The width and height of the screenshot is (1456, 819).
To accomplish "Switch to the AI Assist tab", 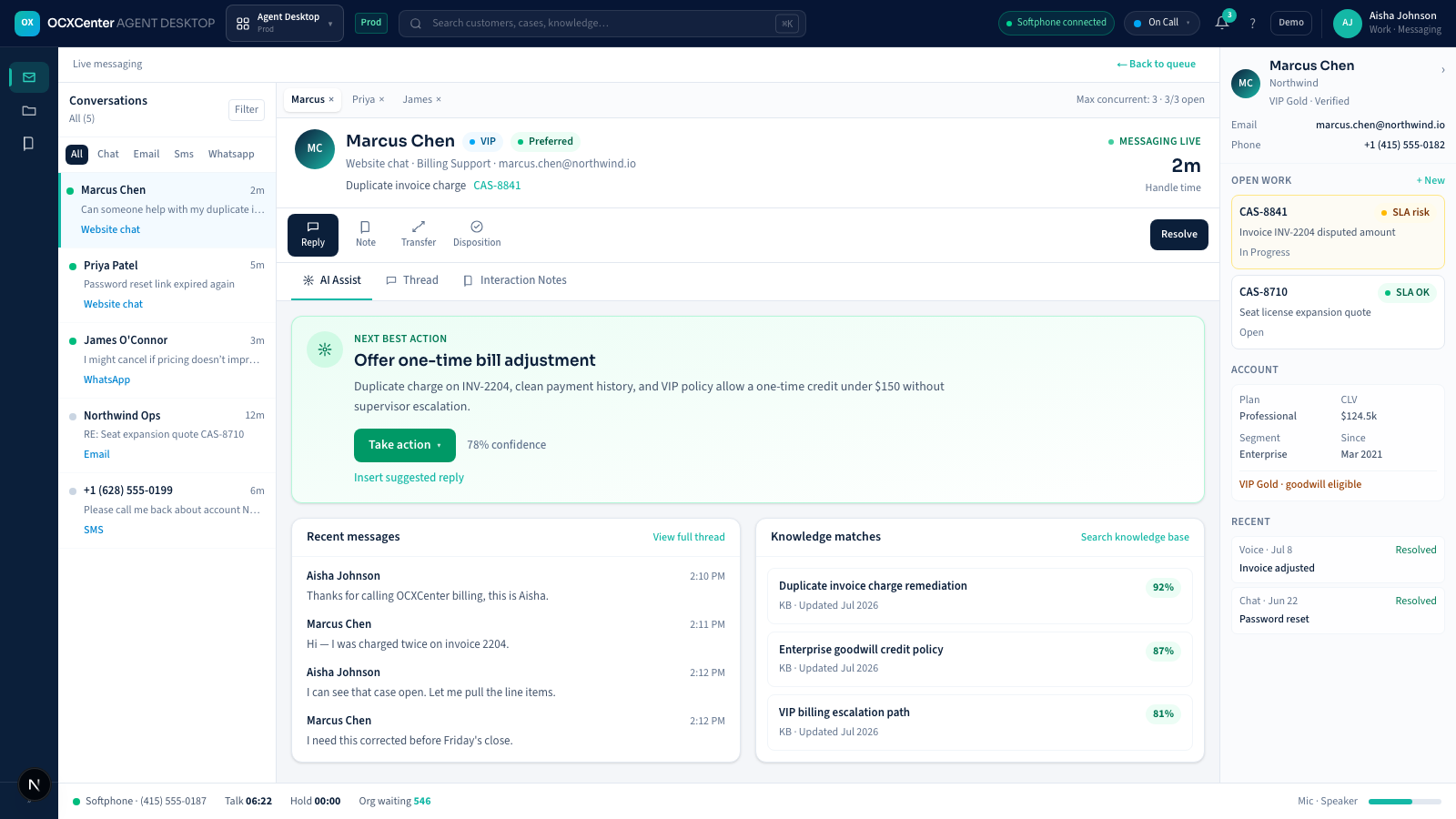I will pos(332,280).
